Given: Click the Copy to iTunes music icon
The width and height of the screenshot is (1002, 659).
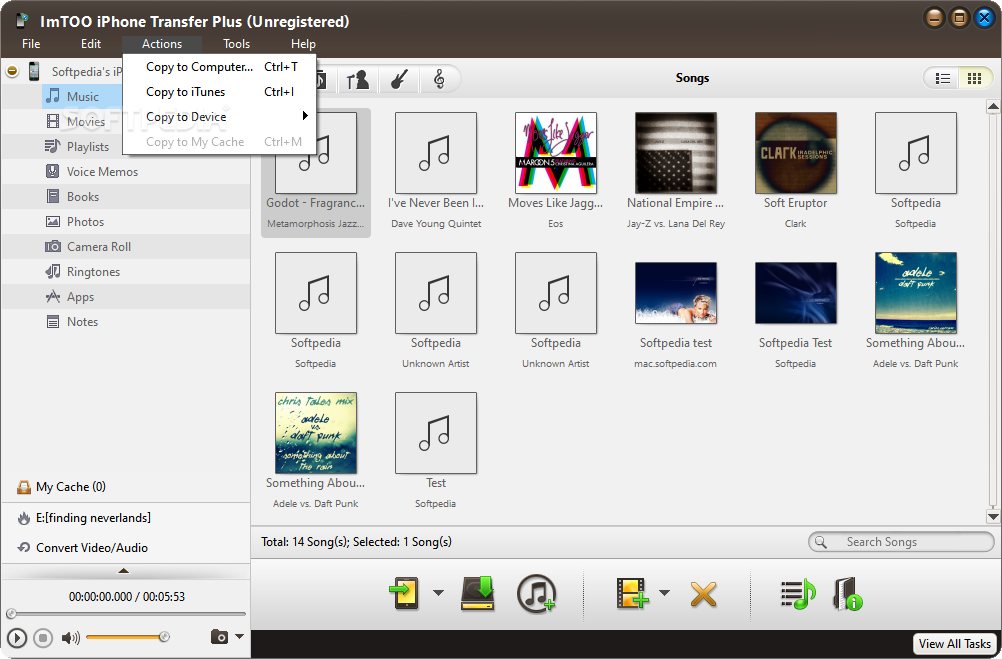Looking at the screenshot, I should pyautogui.click(x=536, y=594).
